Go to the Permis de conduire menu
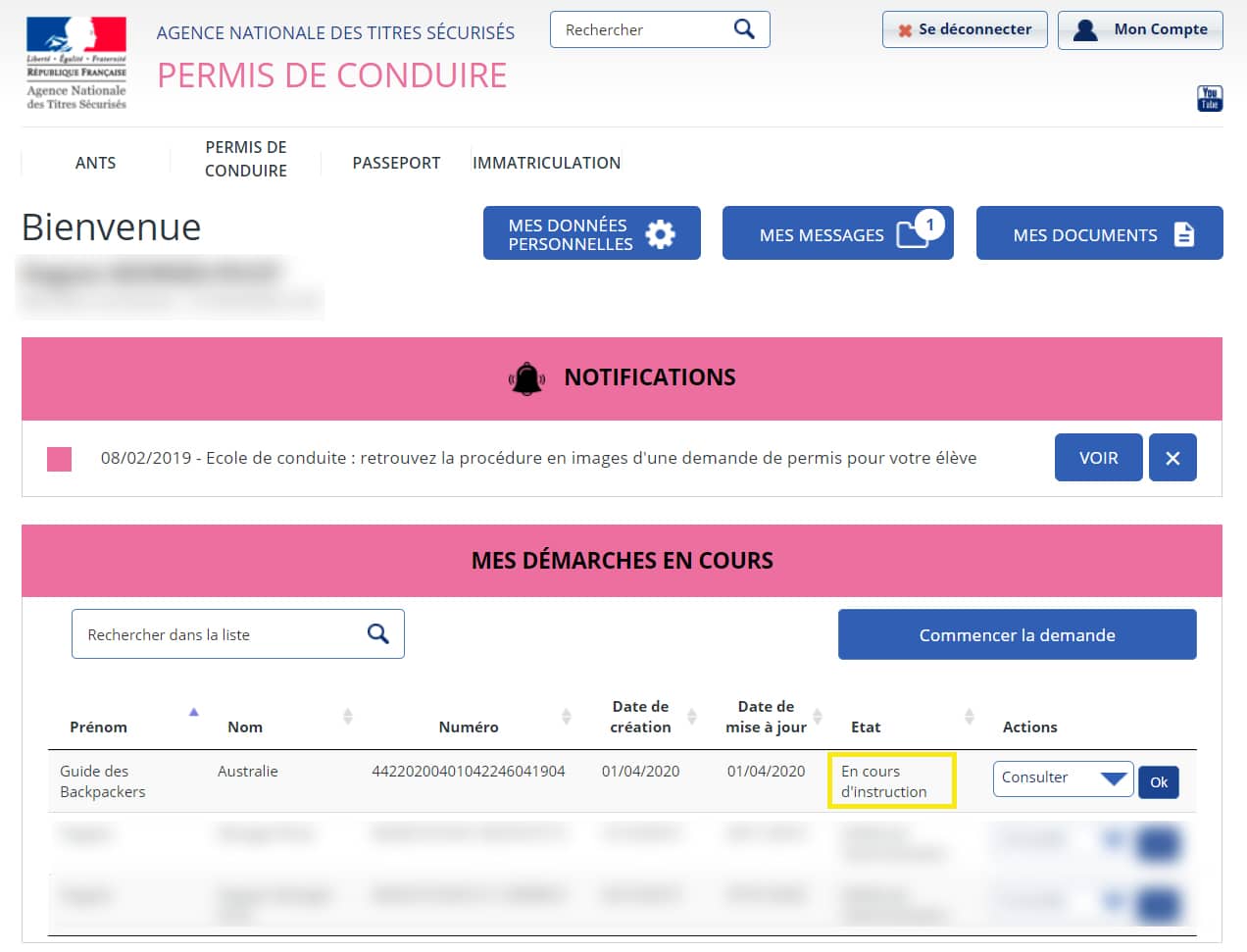Image resolution: width=1247 pixels, height=952 pixels. [x=246, y=159]
